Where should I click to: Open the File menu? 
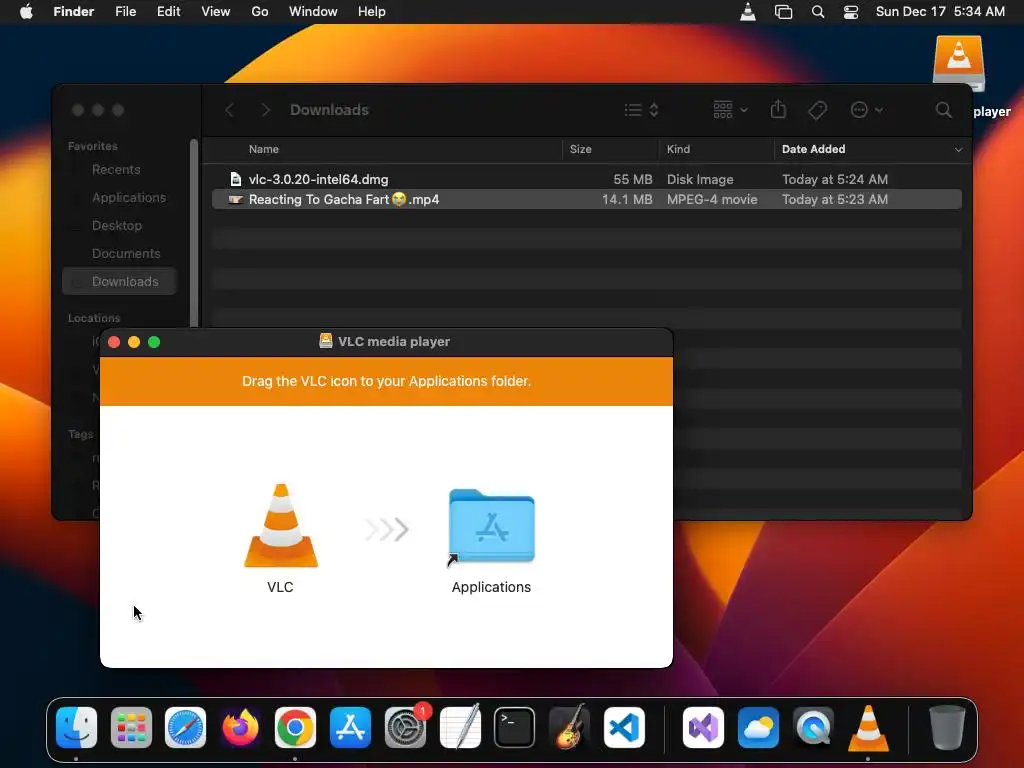click(x=125, y=12)
